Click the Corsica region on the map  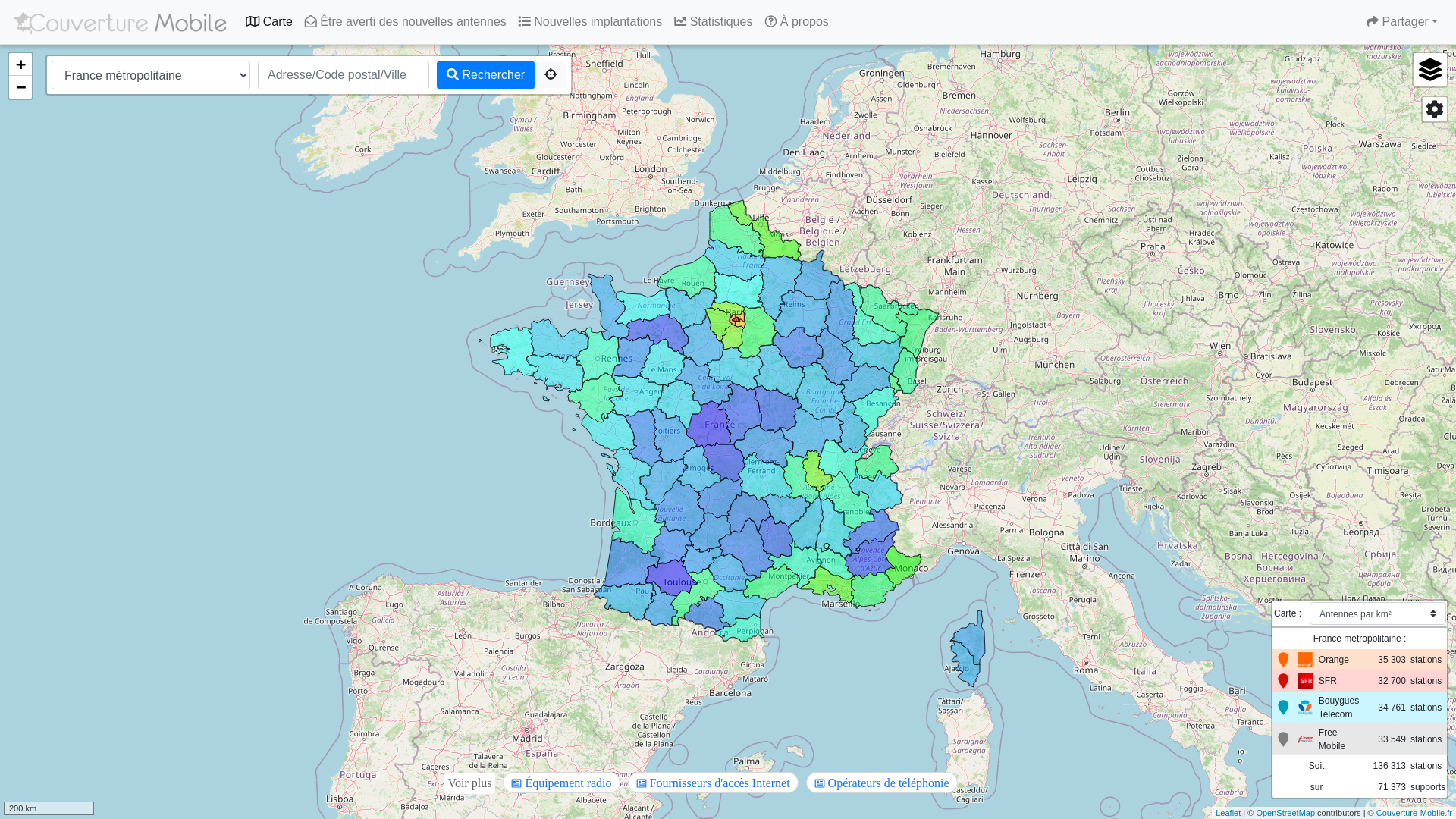pos(968,651)
